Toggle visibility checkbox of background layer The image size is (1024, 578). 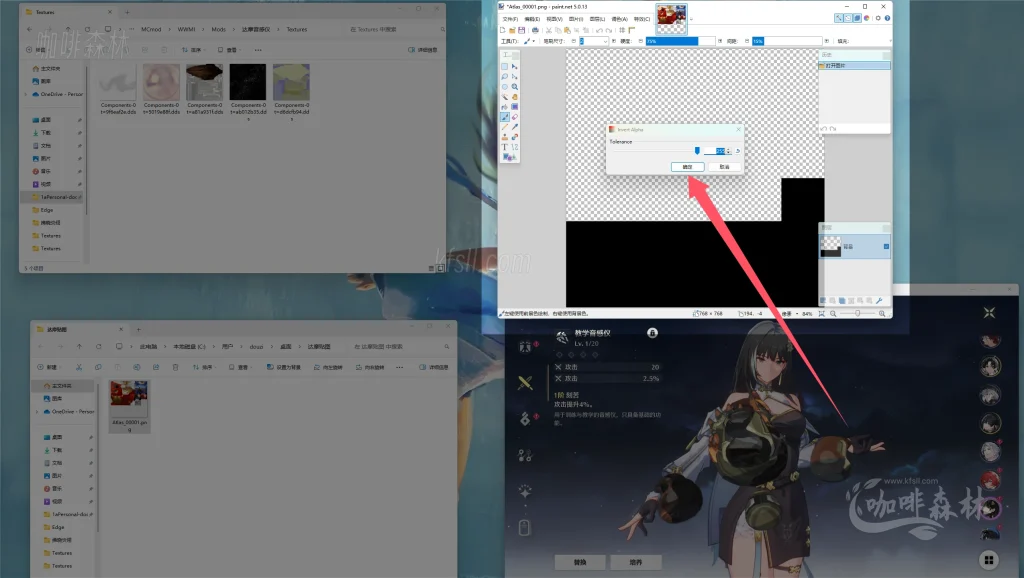(886, 246)
